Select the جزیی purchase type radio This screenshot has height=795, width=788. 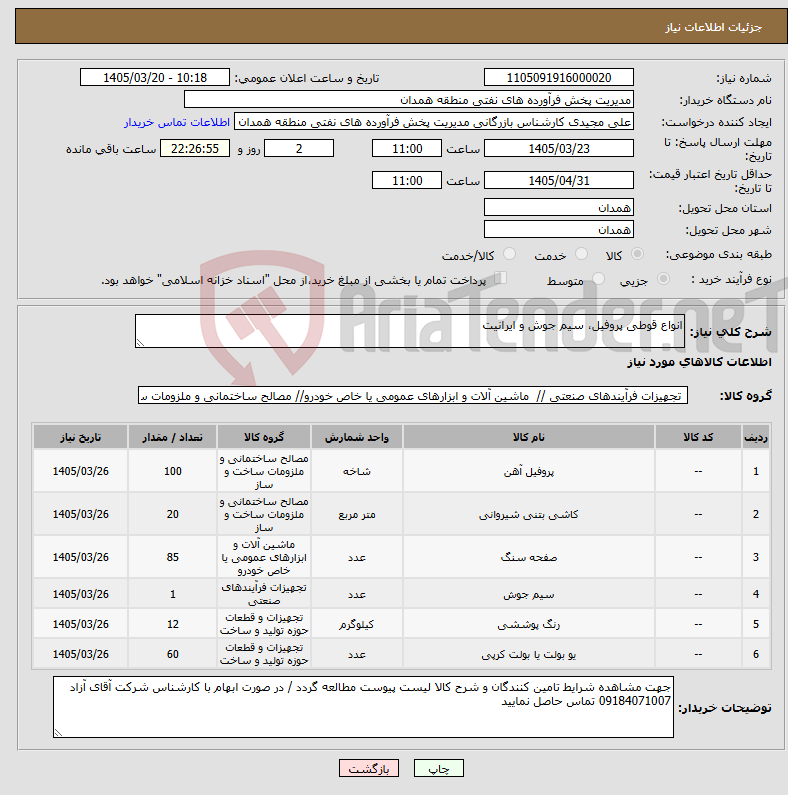663,278
